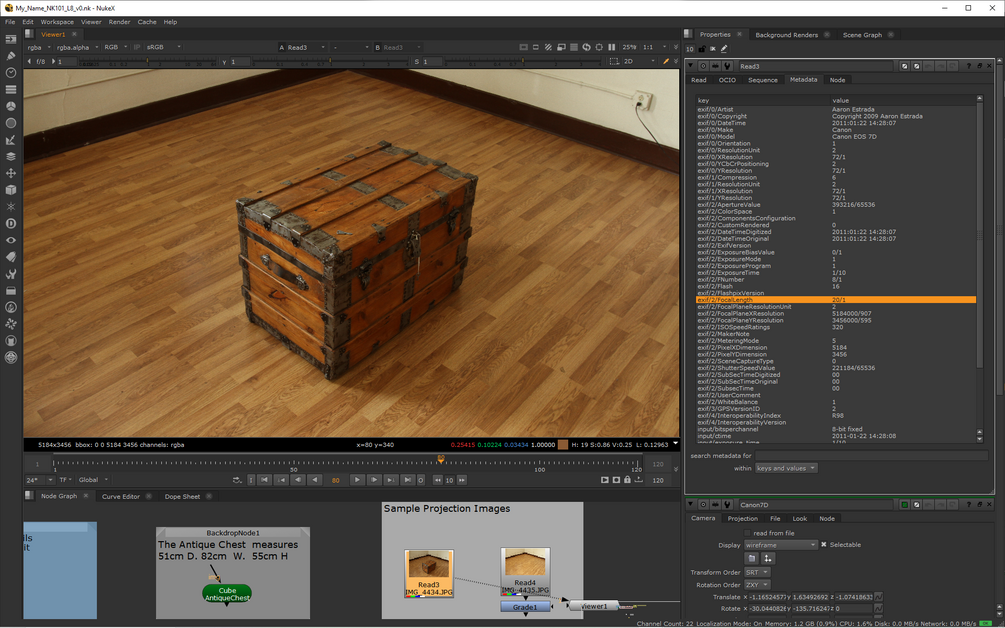
Task: Click the pencil icon in Properties panel toolbar
Action: pyautogui.click(x=724, y=49)
